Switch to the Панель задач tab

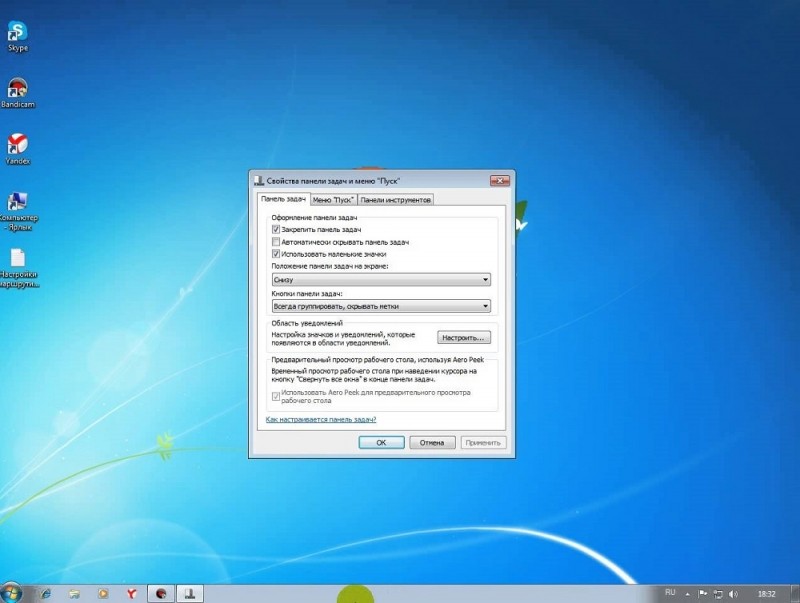283,199
